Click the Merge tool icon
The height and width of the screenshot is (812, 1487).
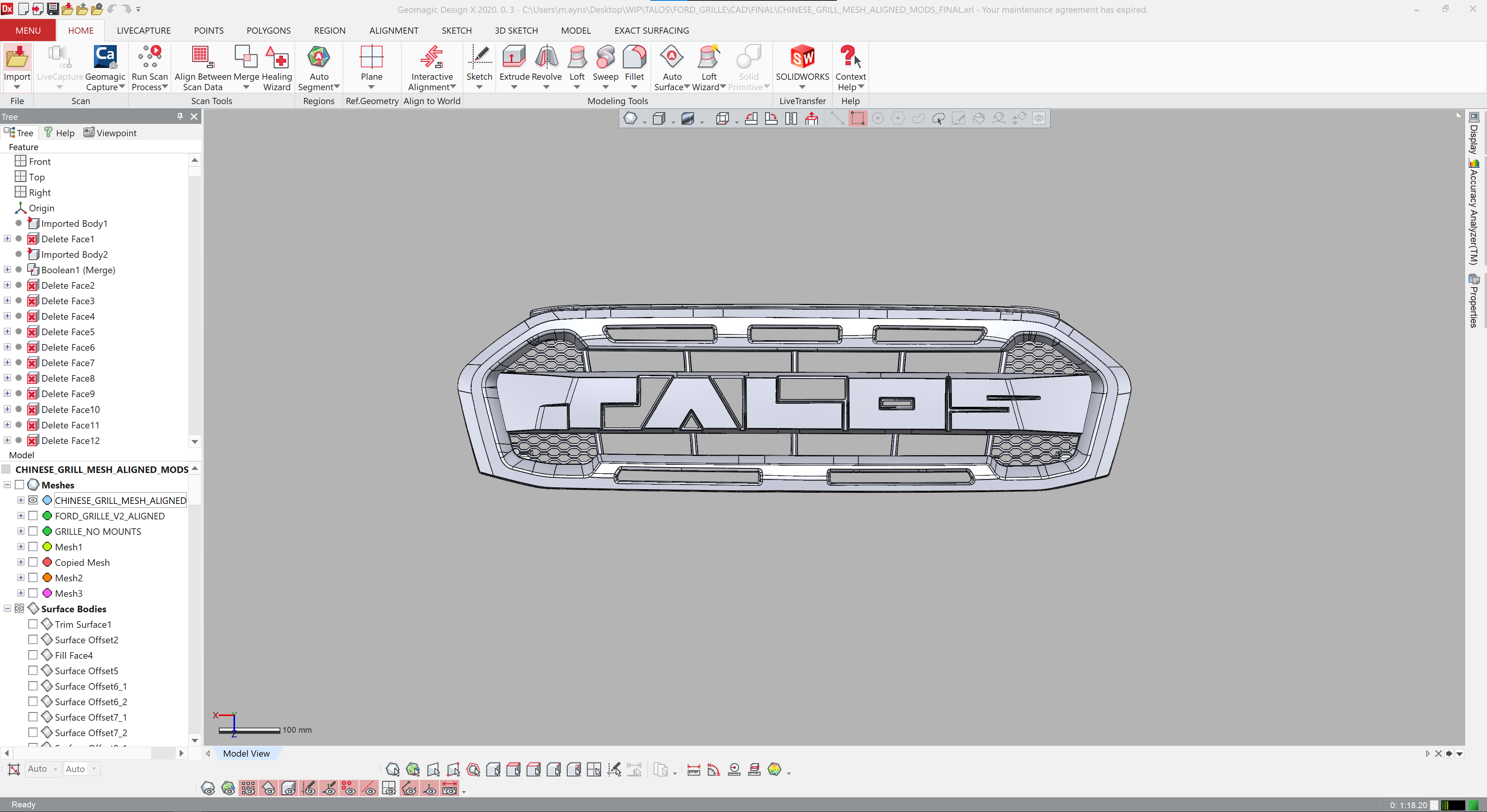point(246,57)
